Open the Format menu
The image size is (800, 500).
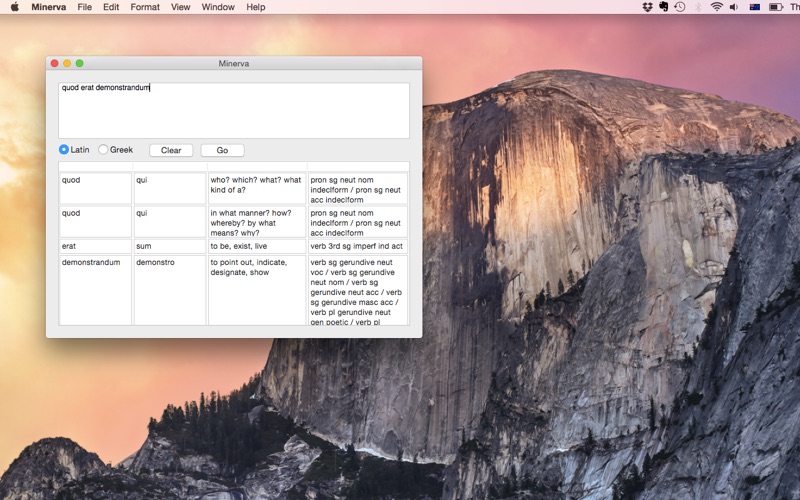(145, 7)
